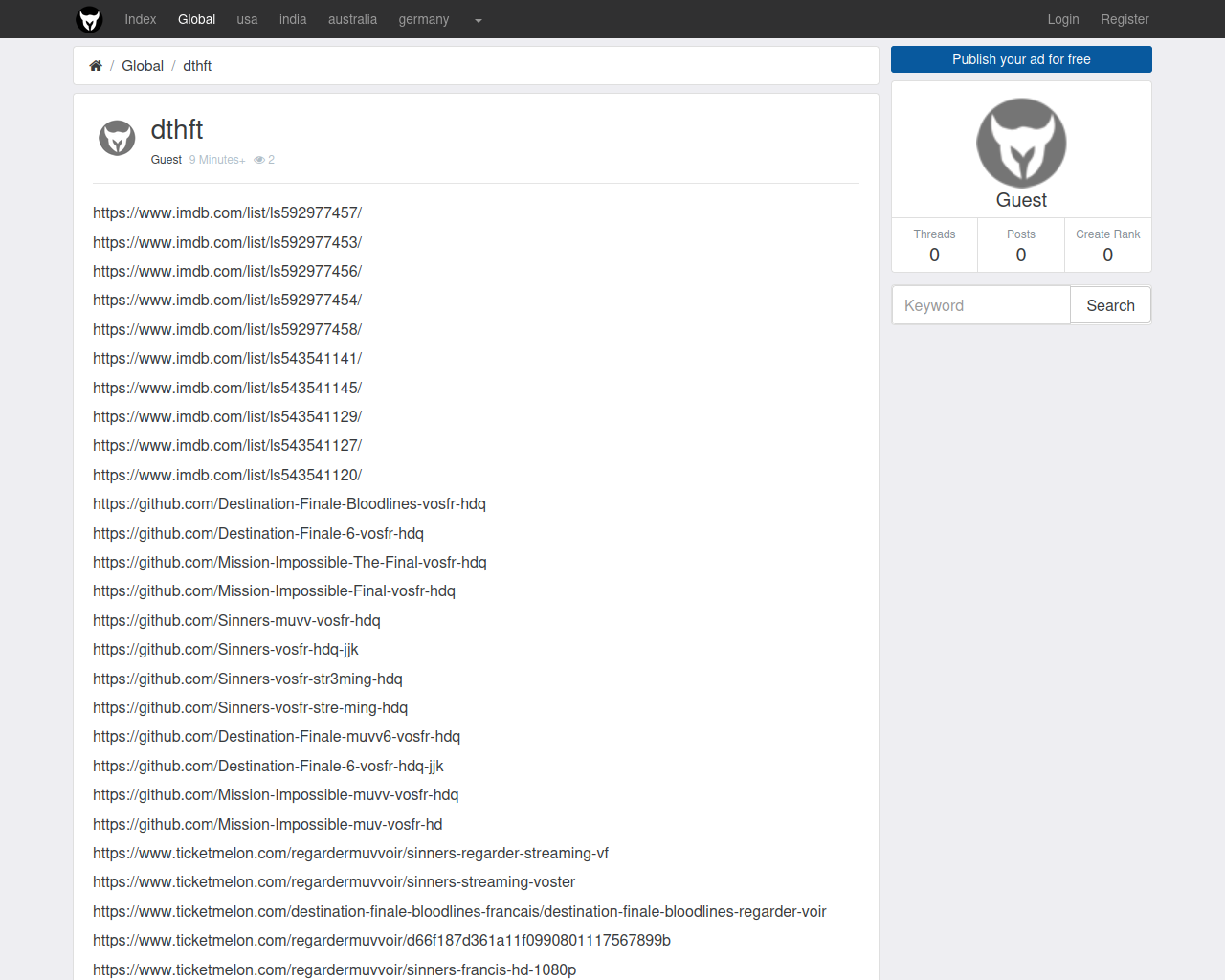The width and height of the screenshot is (1225, 980).
Task: Click github Mission-Impossible-muvv-vosfr-hdq line
Action: pos(276,794)
